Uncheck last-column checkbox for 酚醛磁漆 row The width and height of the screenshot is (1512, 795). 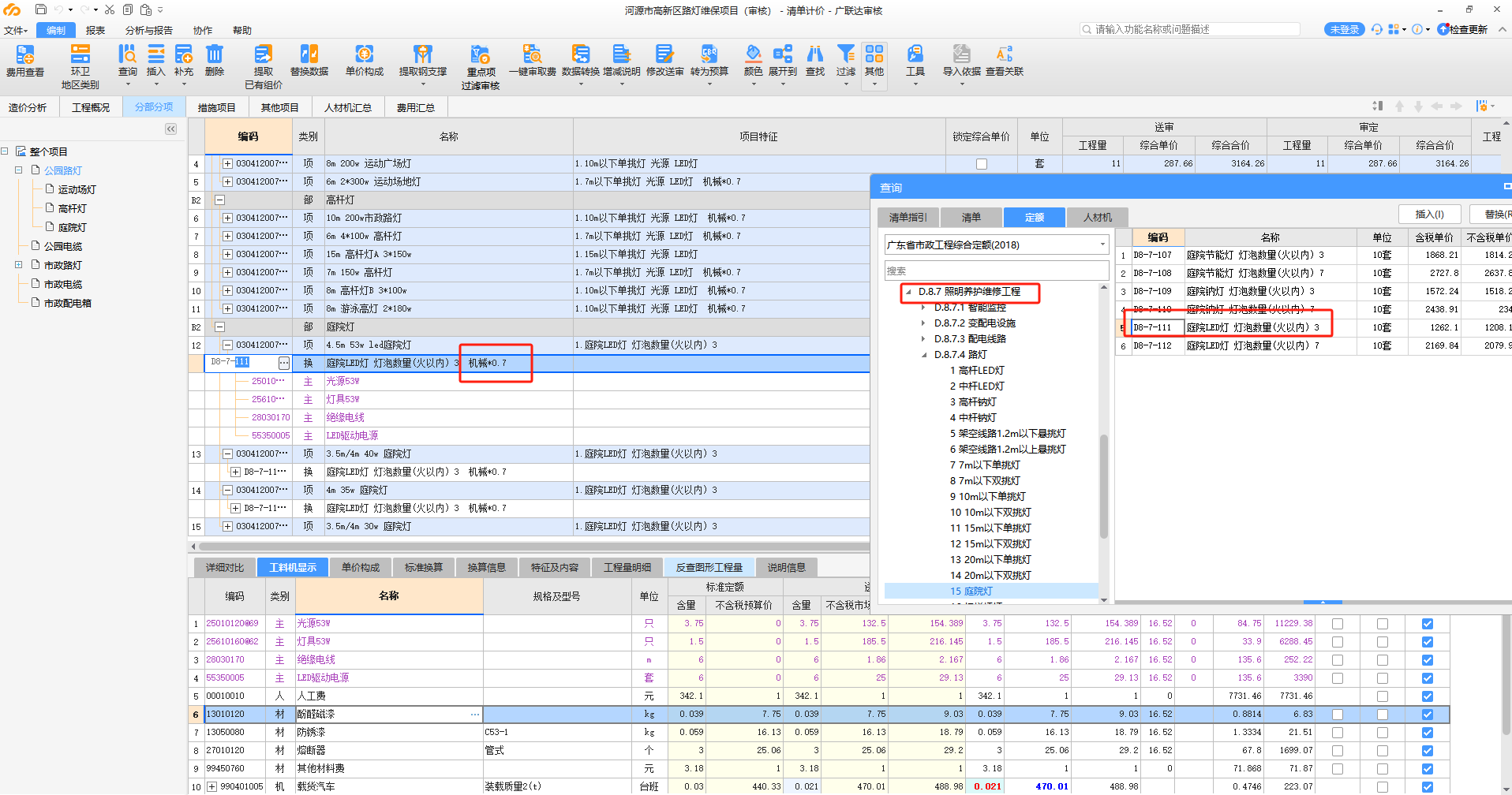tap(1427, 715)
